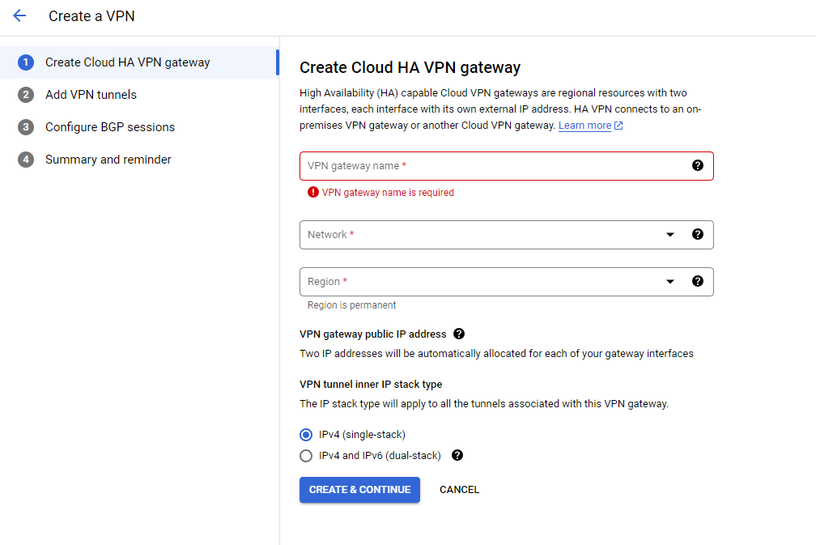The height and width of the screenshot is (545, 816).
Task: Open help for IPv4 and IPv6 dual-stack
Action: click(457, 455)
